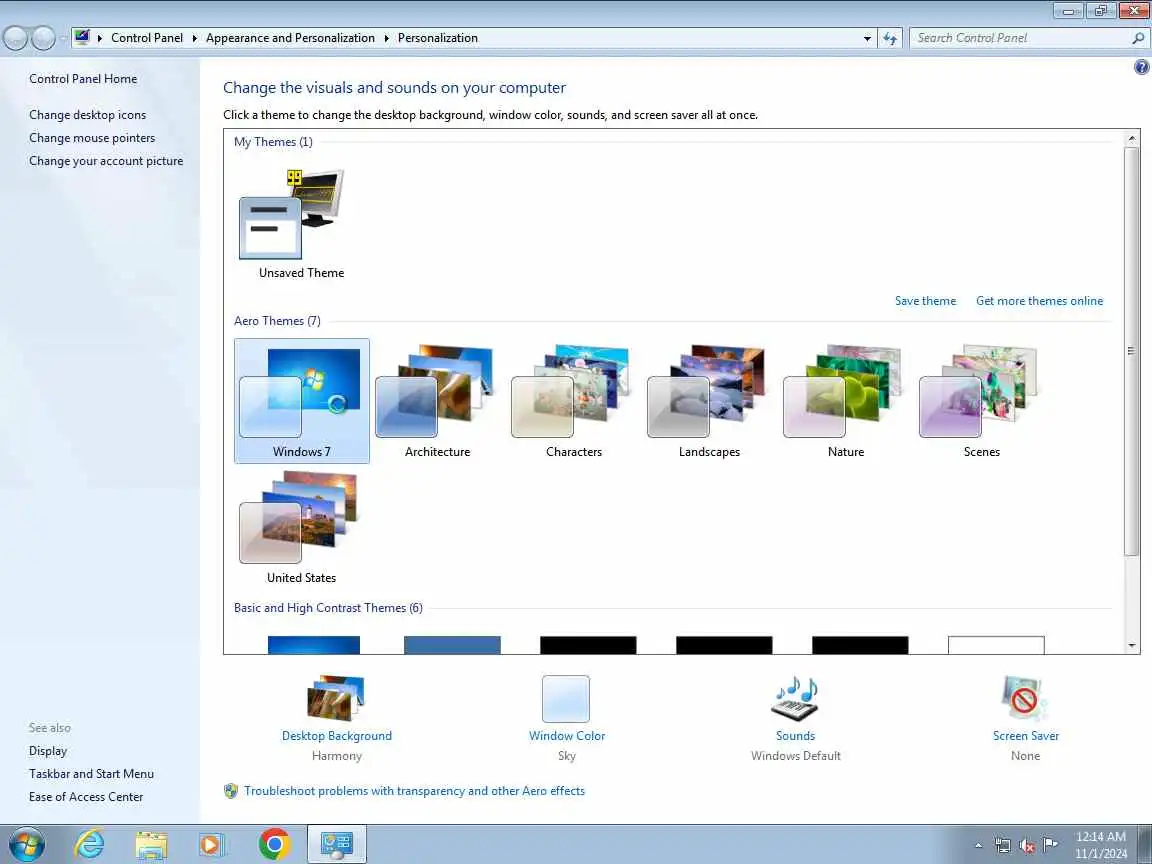Click the Forward navigation button
The height and width of the screenshot is (864, 1152).
44,38
